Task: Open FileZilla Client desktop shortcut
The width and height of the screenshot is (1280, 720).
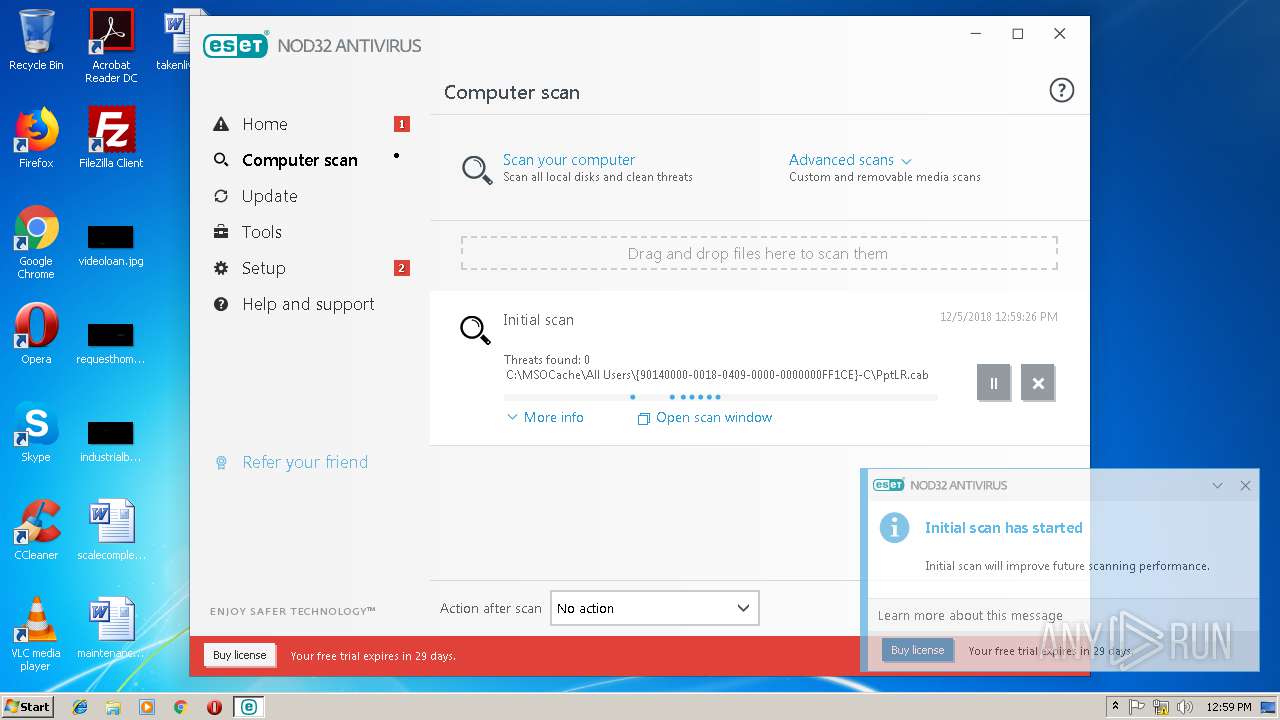Action: pyautogui.click(x=111, y=139)
